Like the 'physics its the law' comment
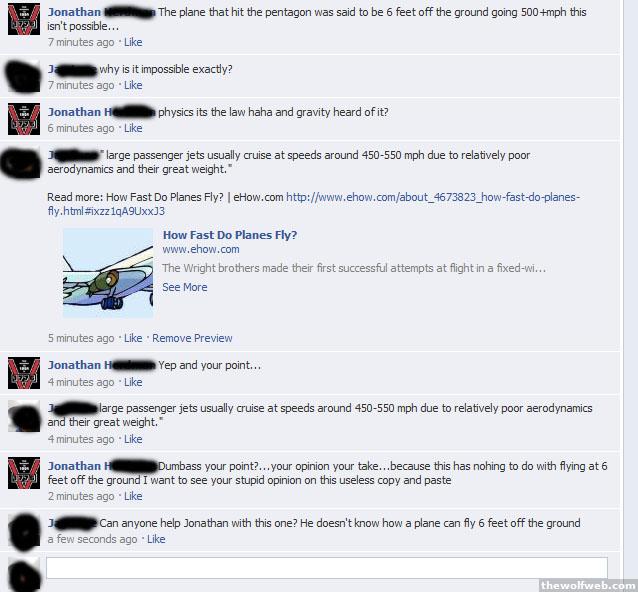 pos(133,128)
